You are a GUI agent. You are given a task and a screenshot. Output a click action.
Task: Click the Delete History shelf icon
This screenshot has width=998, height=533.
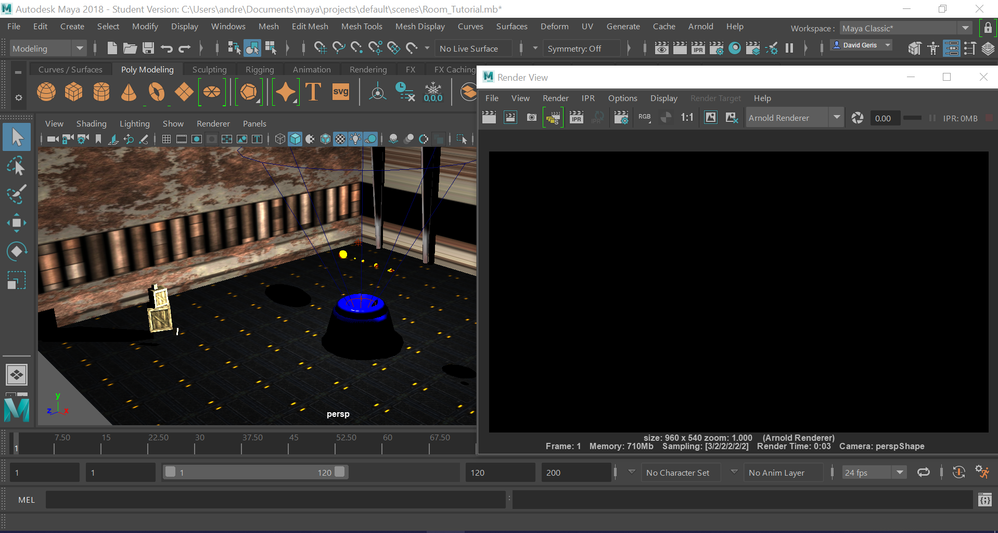coord(405,92)
